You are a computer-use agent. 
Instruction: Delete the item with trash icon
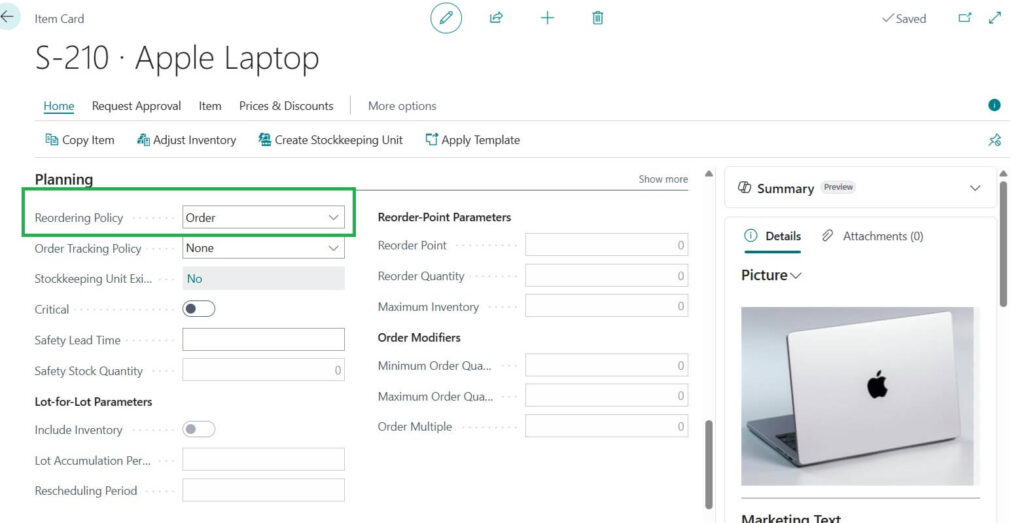pyautogui.click(x=598, y=18)
